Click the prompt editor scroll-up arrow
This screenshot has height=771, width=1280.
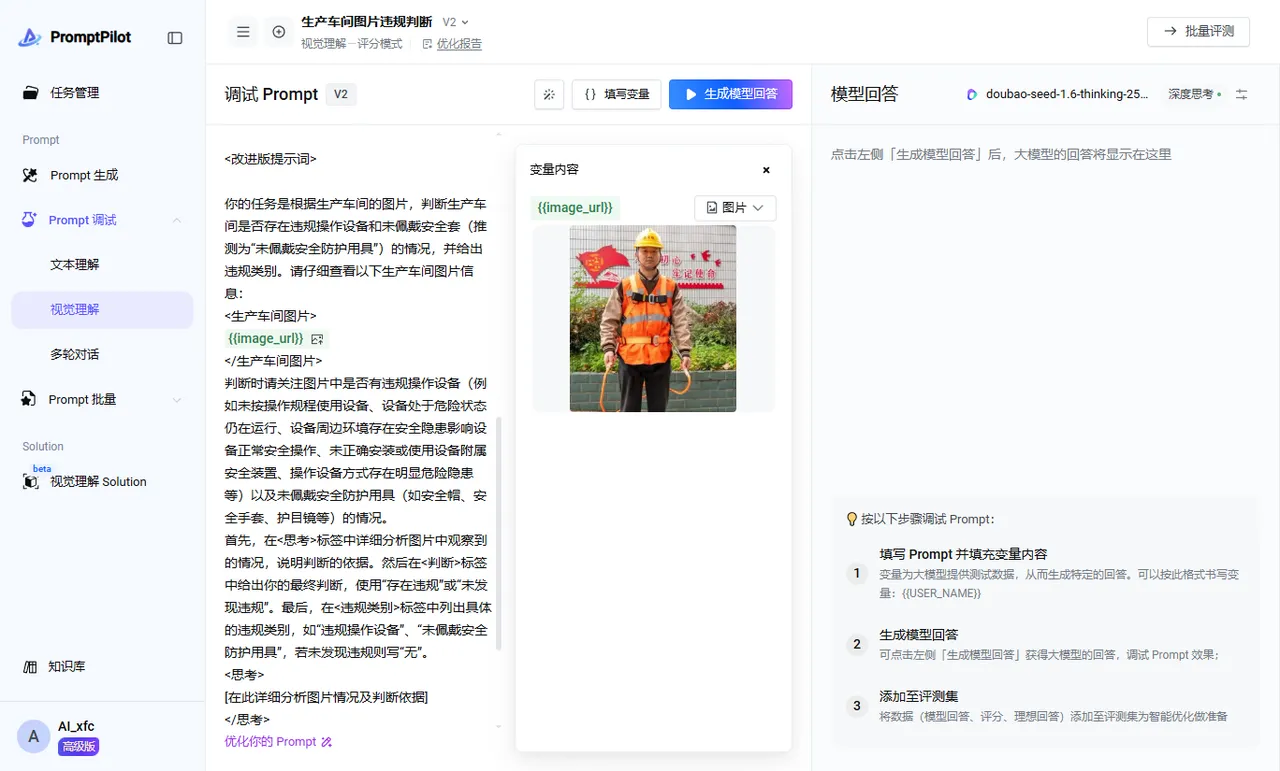click(x=499, y=133)
